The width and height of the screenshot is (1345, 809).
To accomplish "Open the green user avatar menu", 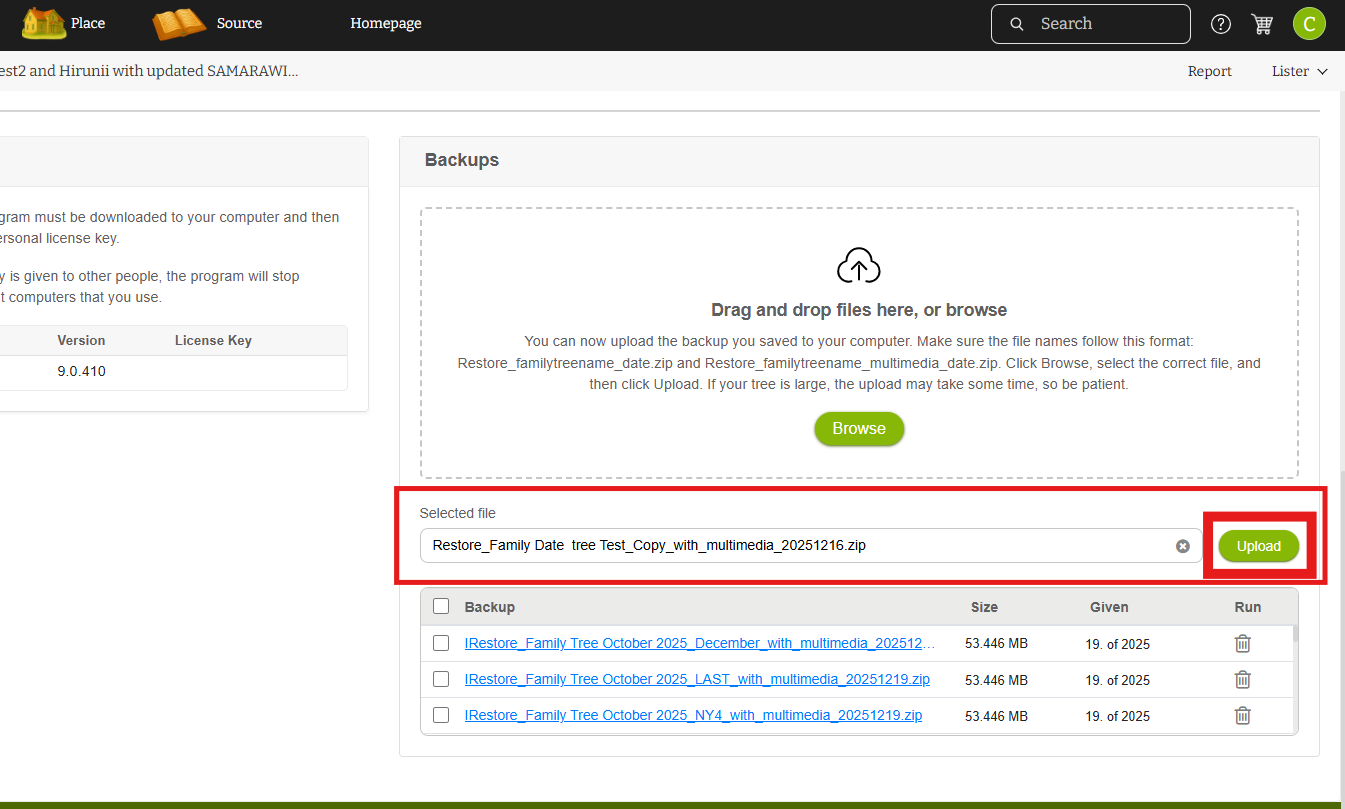I will [x=1308, y=24].
